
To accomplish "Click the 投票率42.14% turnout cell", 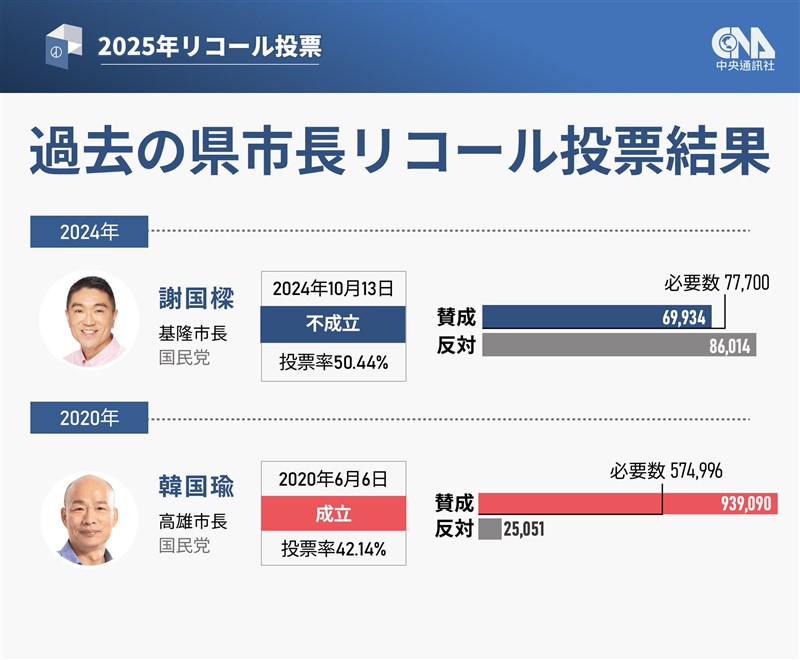I will 333,549.
